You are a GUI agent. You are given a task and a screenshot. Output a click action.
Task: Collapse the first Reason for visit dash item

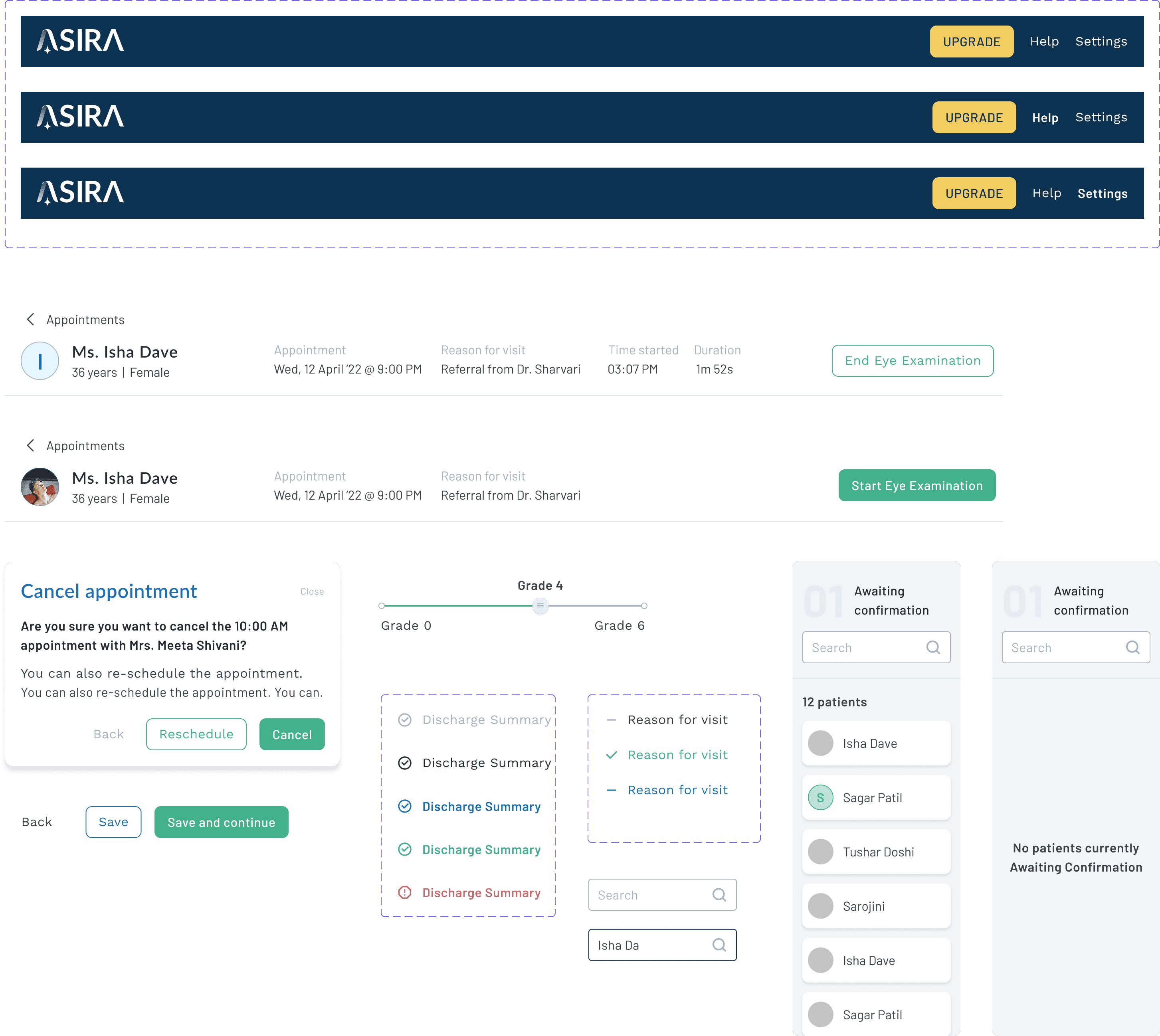click(611, 720)
